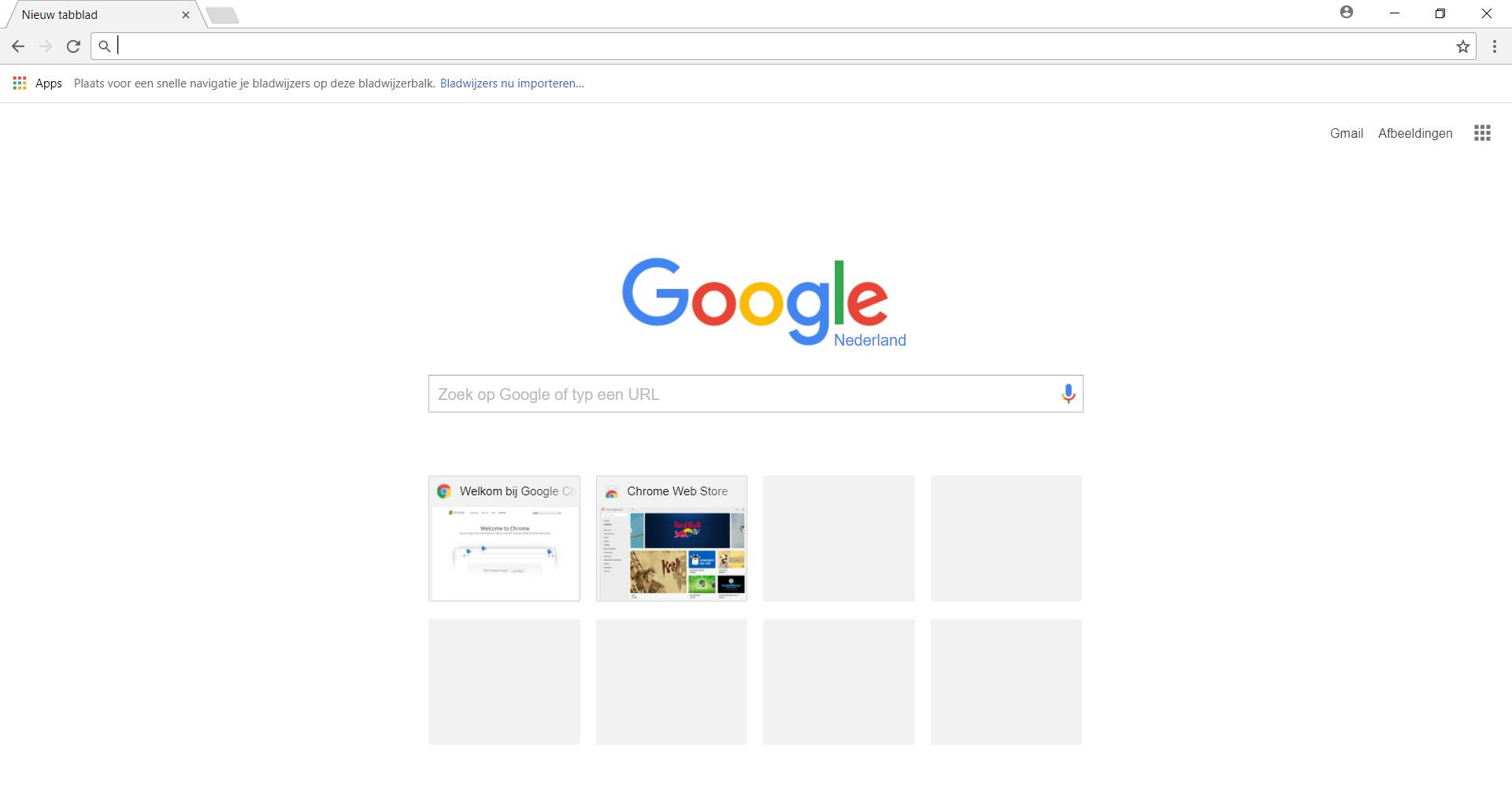Close the Nieuw tabblad tab

pyautogui.click(x=186, y=15)
